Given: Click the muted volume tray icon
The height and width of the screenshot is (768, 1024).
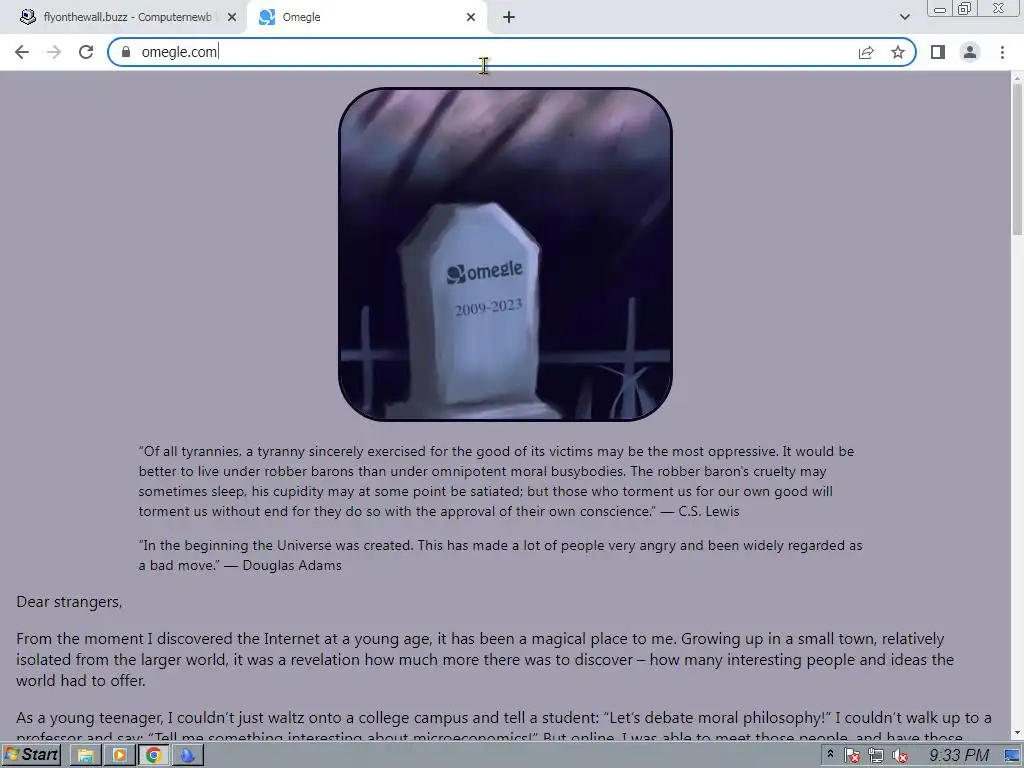Looking at the screenshot, I should tap(900, 756).
